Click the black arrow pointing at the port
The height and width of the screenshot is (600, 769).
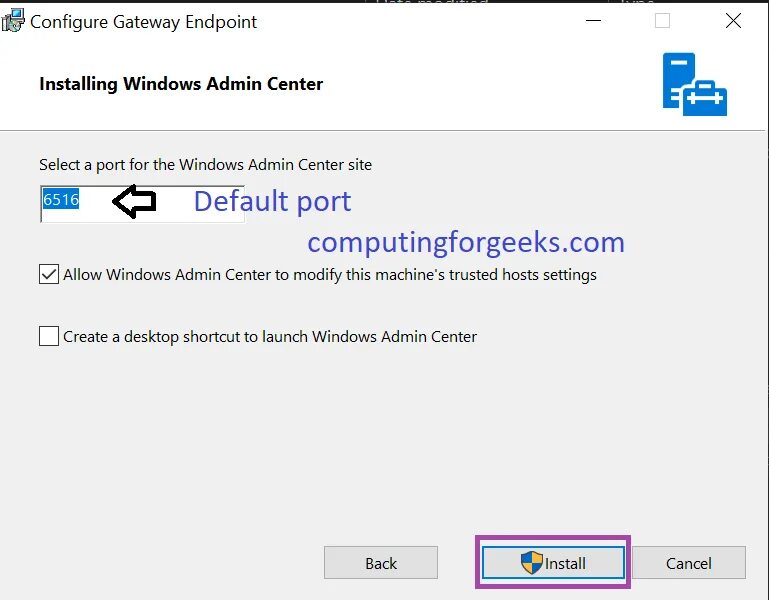(x=134, y=201)
